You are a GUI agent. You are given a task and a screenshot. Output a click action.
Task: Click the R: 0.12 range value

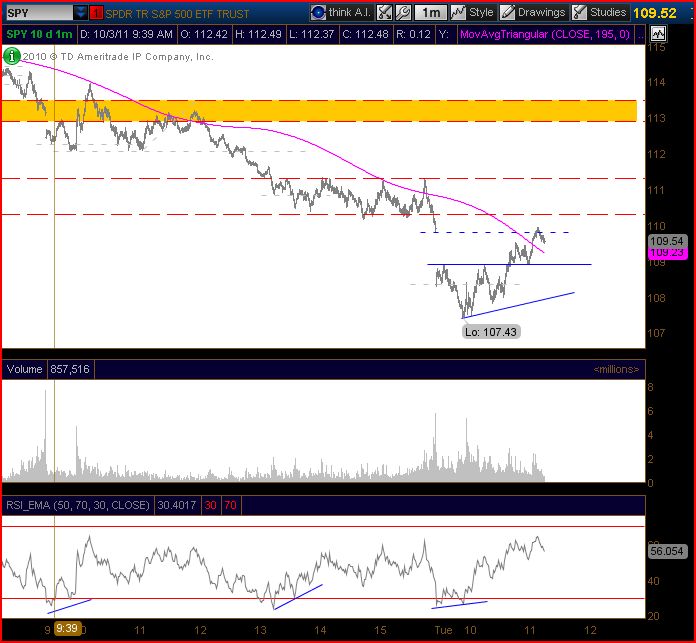tap(413, 34)
